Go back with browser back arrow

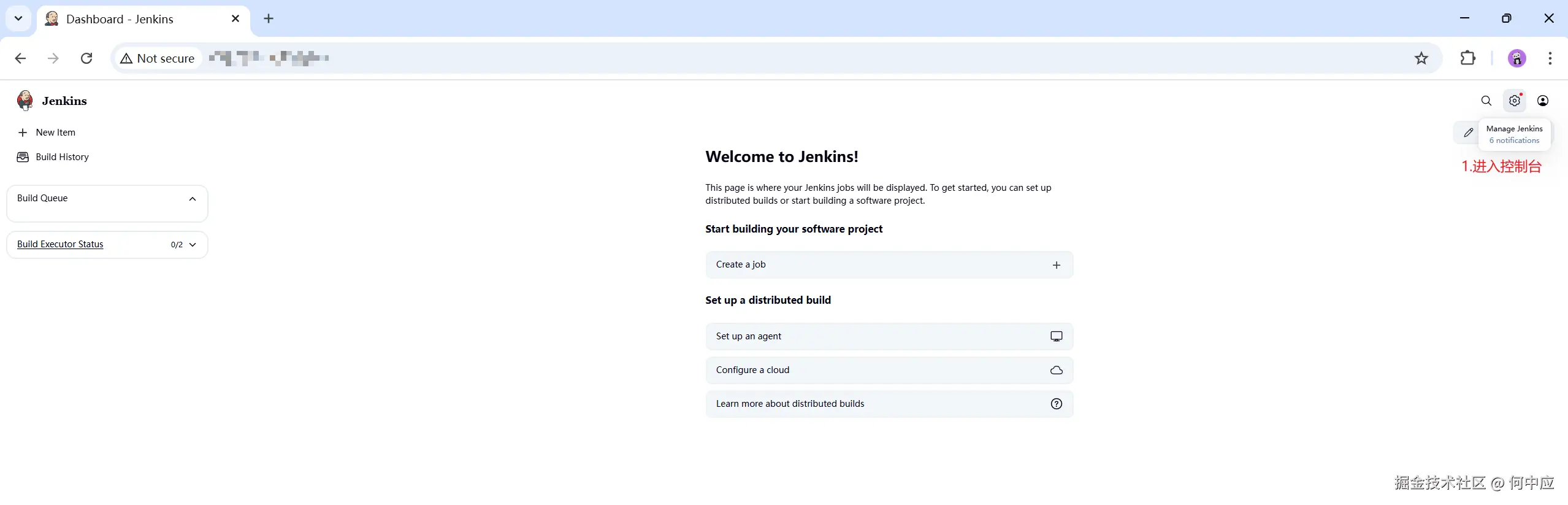tap(20, 58)
